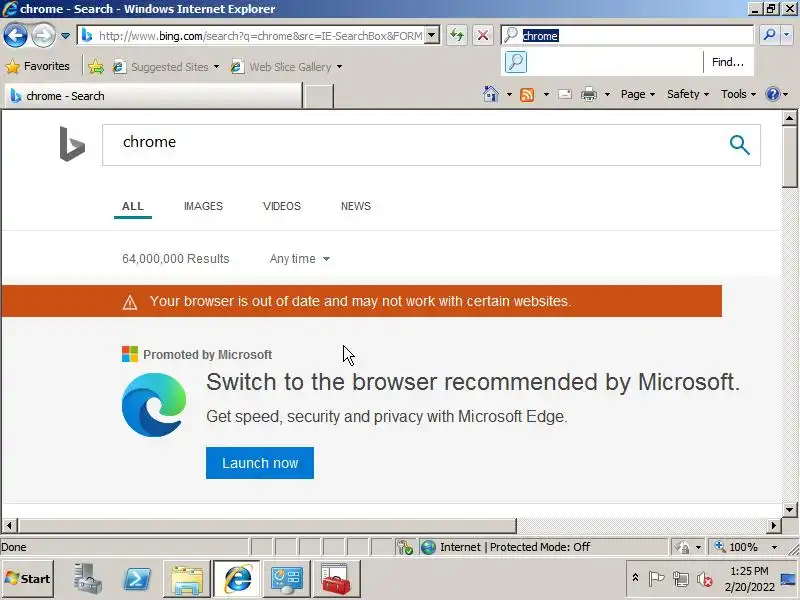Launch Server Manager from taskbar
The height and width of the screenshot is (600, 800).
pyautogui.click(x=87, y=579)
